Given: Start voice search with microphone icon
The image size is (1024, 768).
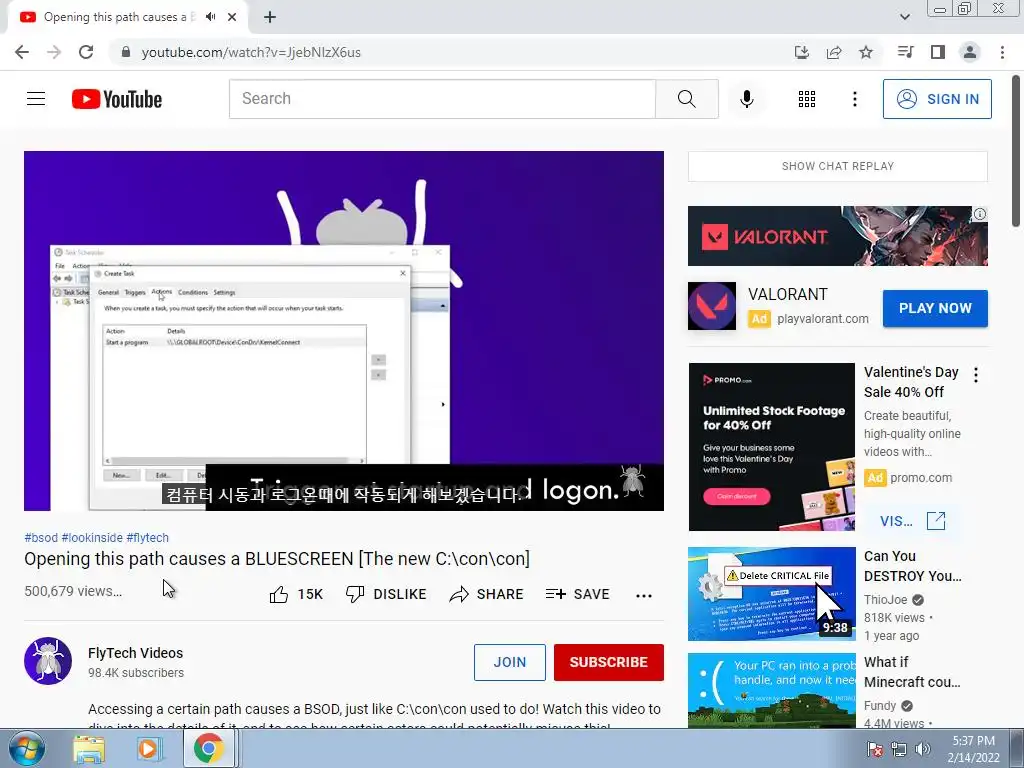Looking at the screenshot, I should (x=747, y=99).
